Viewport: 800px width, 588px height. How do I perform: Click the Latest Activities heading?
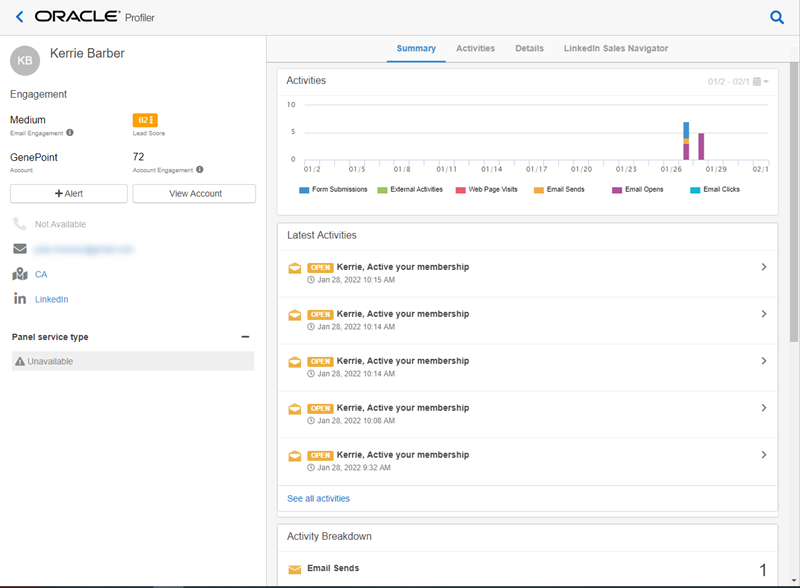(322, 235)
